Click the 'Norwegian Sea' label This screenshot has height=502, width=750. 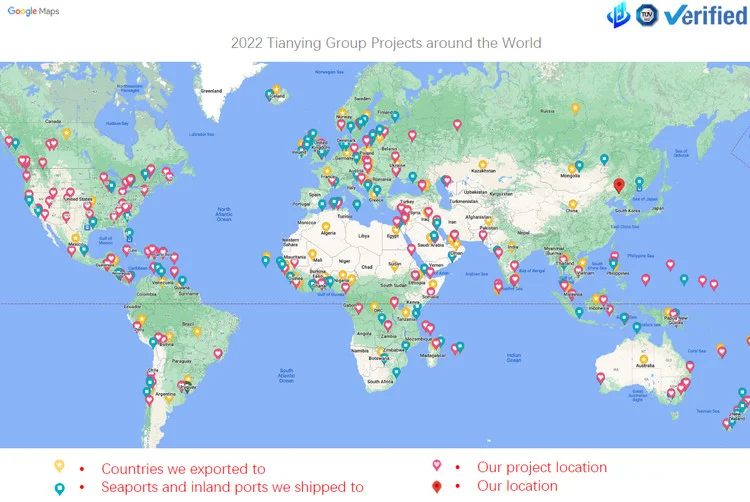click(x=329, y=72)
